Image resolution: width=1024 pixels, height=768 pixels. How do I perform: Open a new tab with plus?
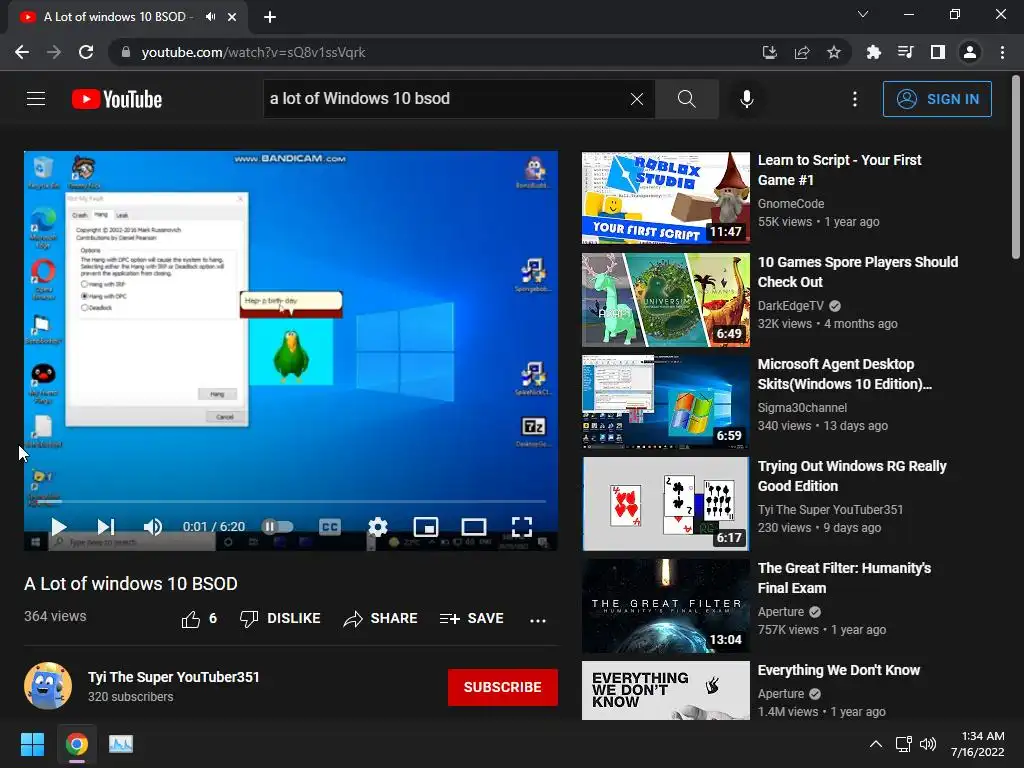(270, 17)
